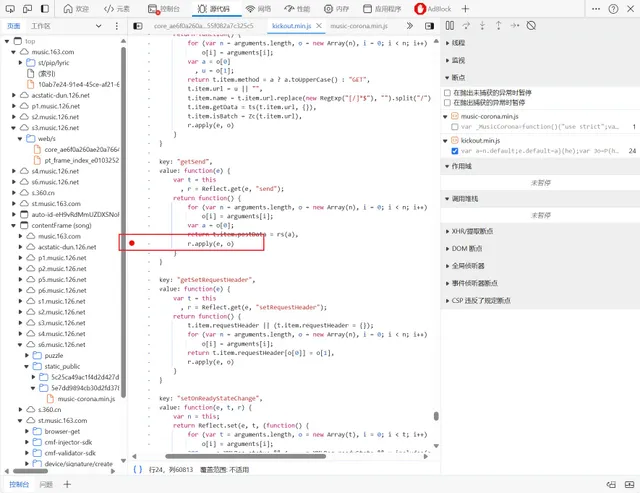
Task: Click the code editor horizontal scrollbar
Action: pyautogui.click(x=245, y=456)
